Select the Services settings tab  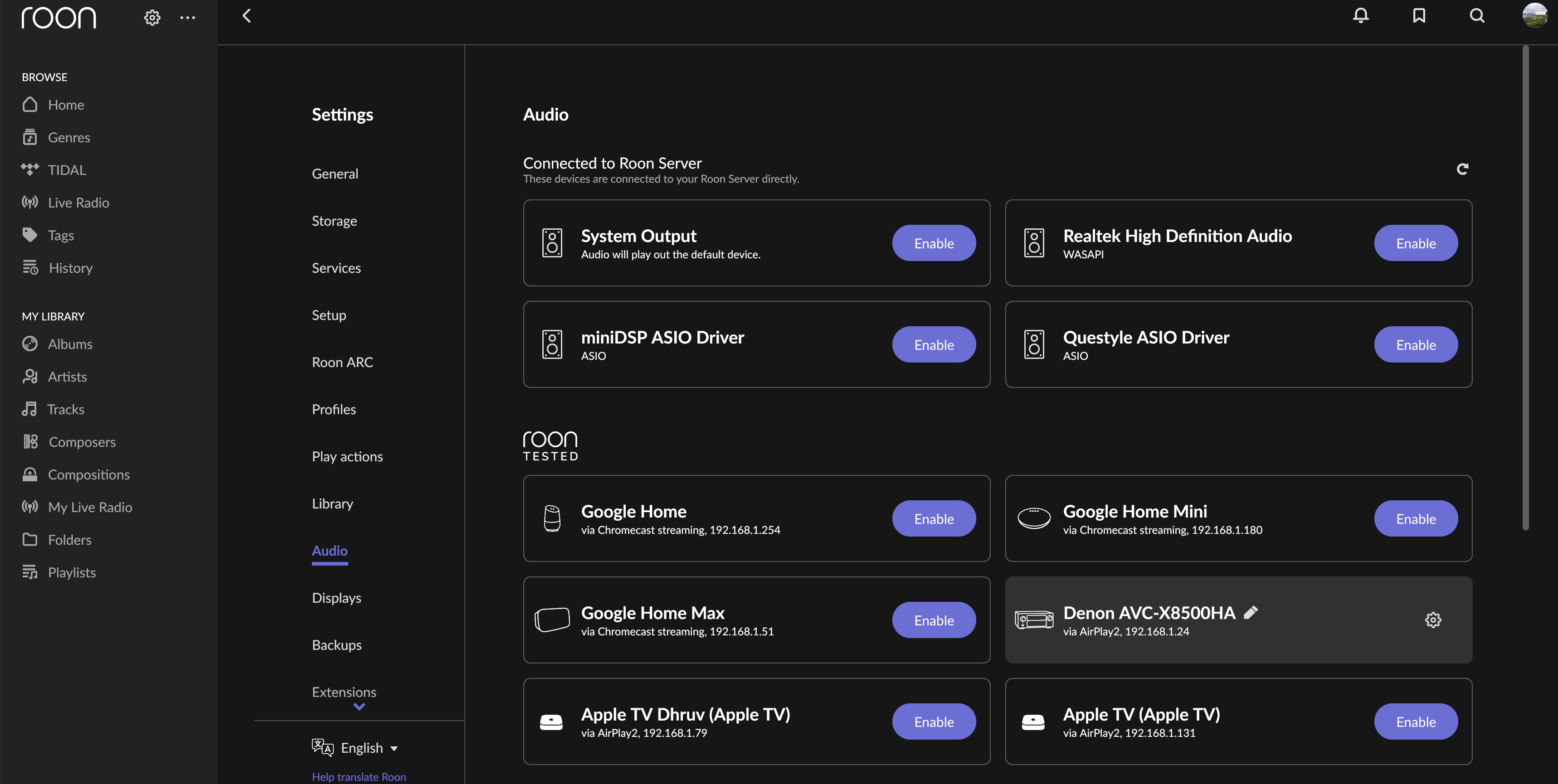pyautogui.click(x=336, y=268)
